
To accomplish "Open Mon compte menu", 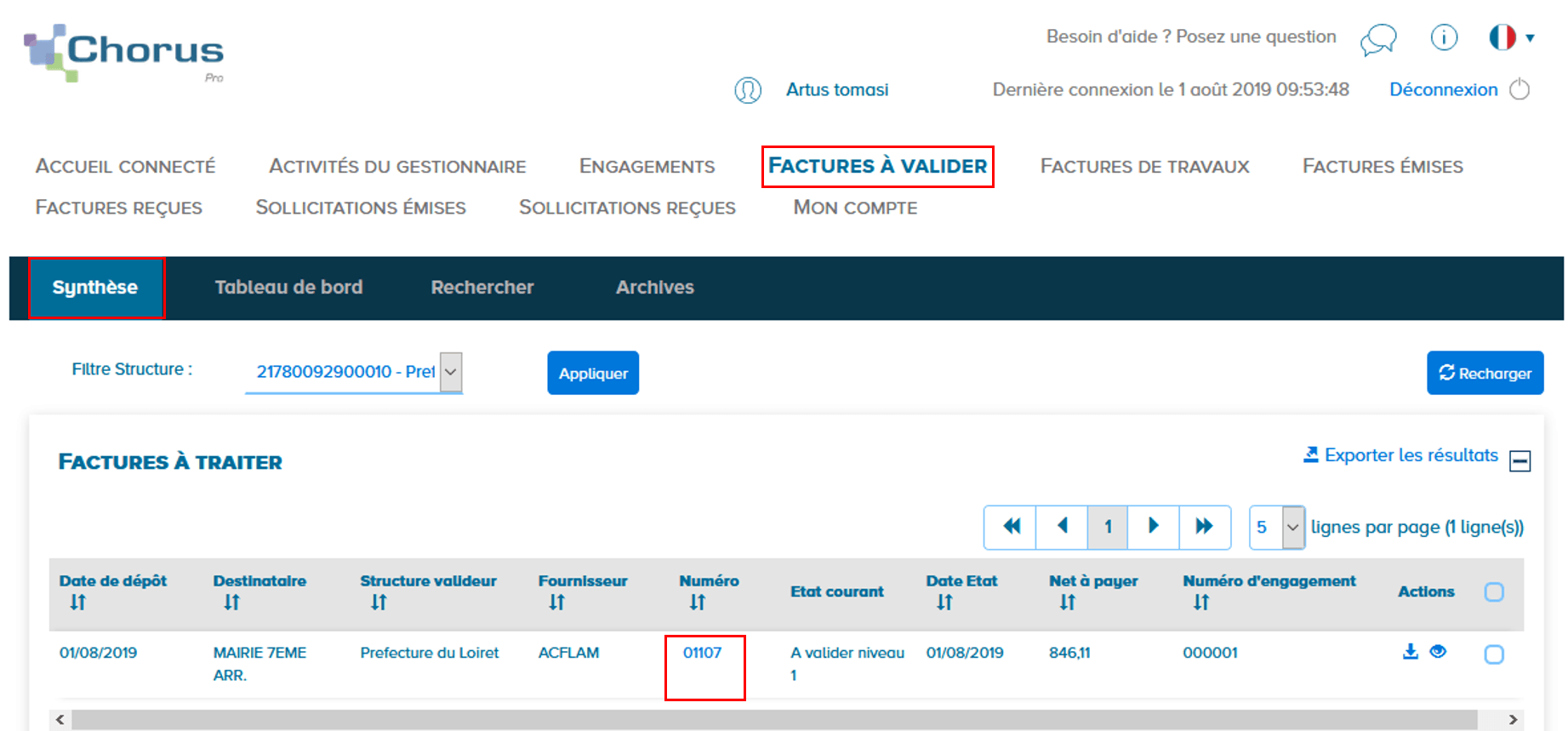I will click(x=855, y=208).
